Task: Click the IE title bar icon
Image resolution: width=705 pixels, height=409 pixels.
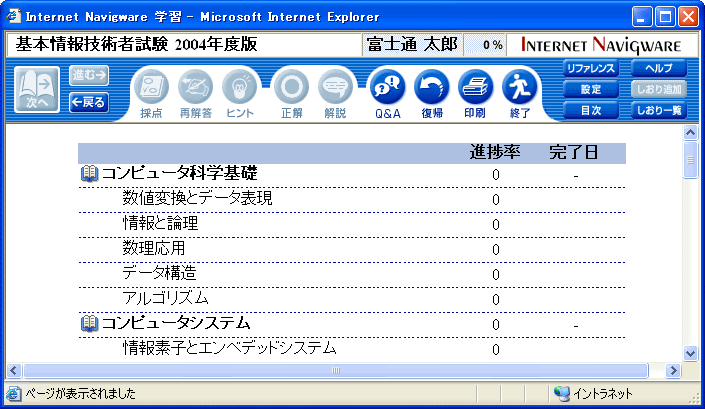Action: coord(13,17)
